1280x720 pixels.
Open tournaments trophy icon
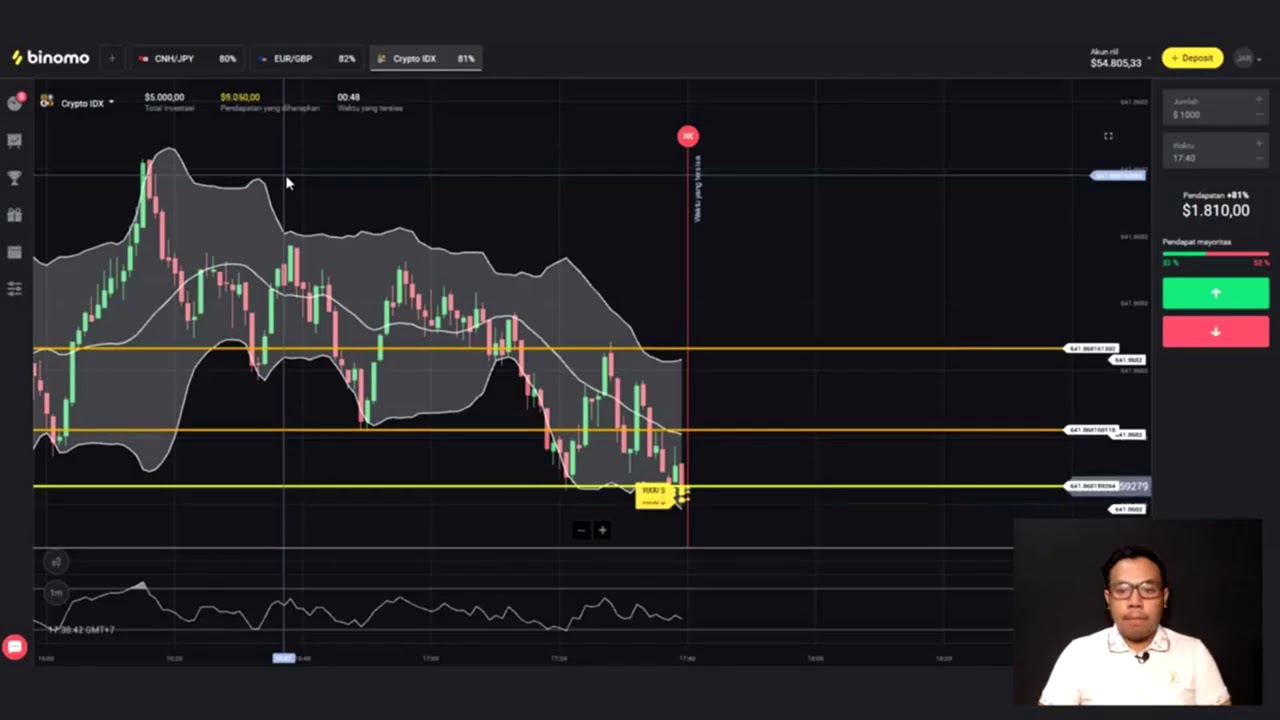(15, 178)
